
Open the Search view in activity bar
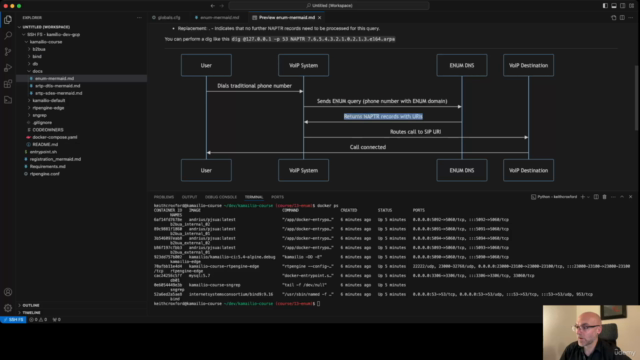[8, 36]
